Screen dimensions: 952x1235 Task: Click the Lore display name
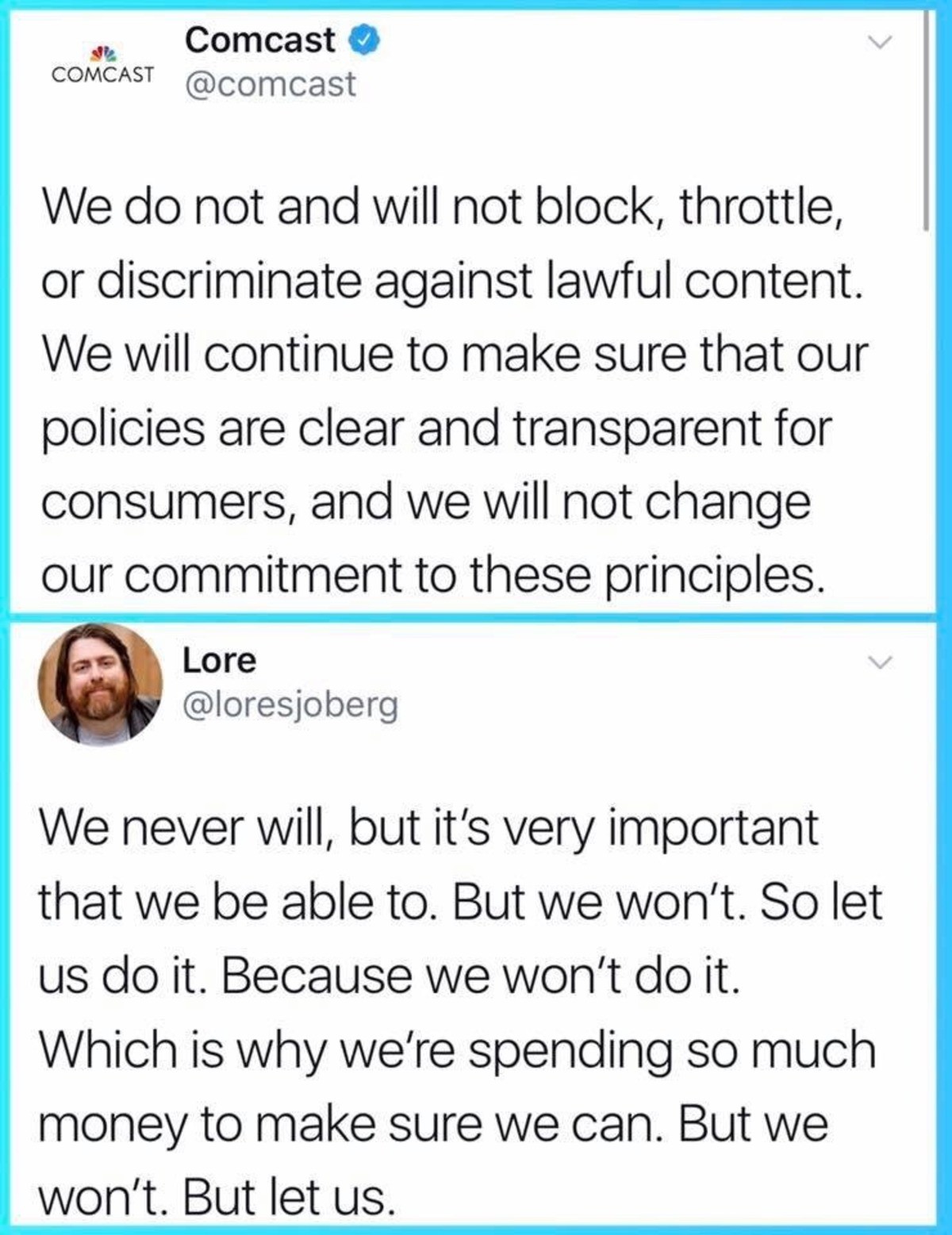tap(220, 660)
